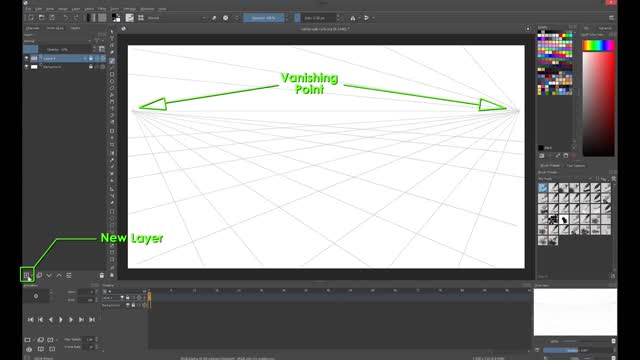This screenshot has height=360, width=640.
Task: Click the vertical mirror tool icon
Action: [366, 18]
